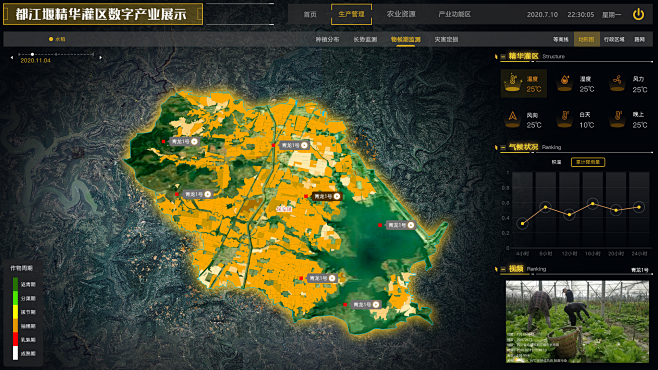Image resolution: width=658 pixels, height=370 pixels.
Task: Select the 白天 daytime temperature icon
Action: (565, 118)
